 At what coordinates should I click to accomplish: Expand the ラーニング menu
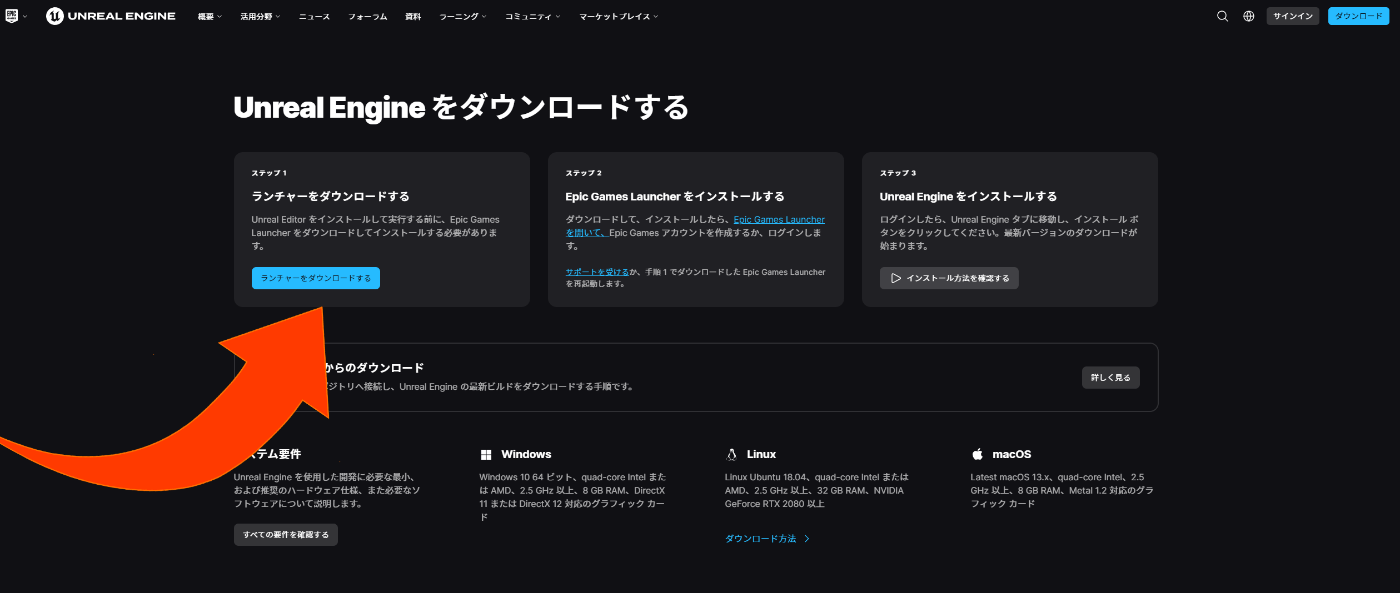[x=463, y=17]
